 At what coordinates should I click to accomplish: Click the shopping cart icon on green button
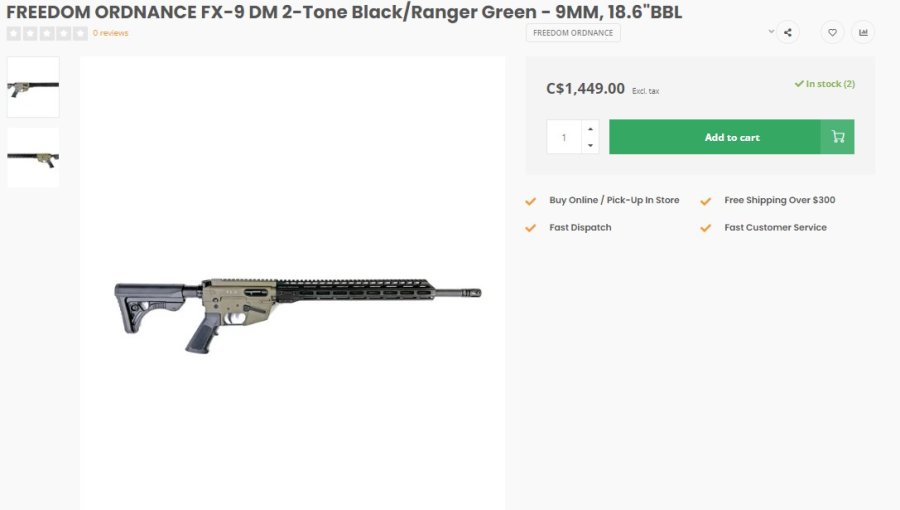click(837, 137)
